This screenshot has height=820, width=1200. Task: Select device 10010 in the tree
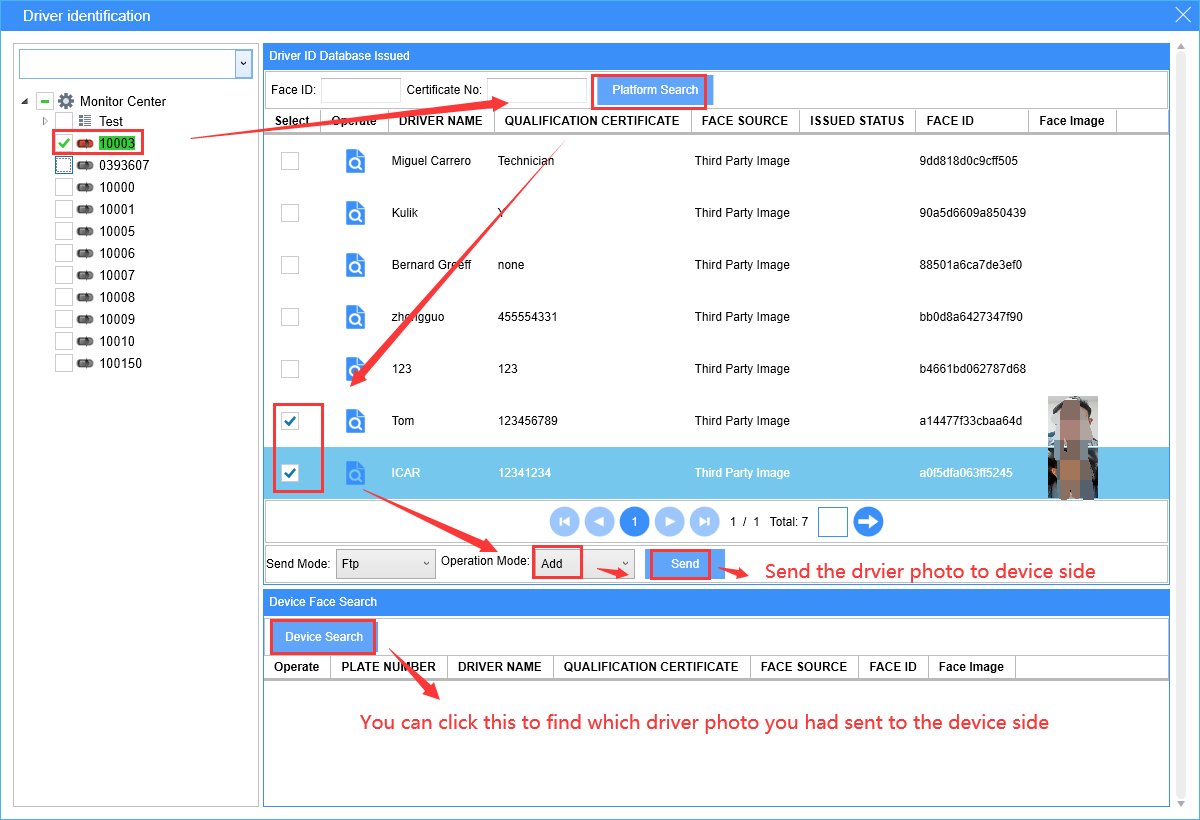(116, 341)
